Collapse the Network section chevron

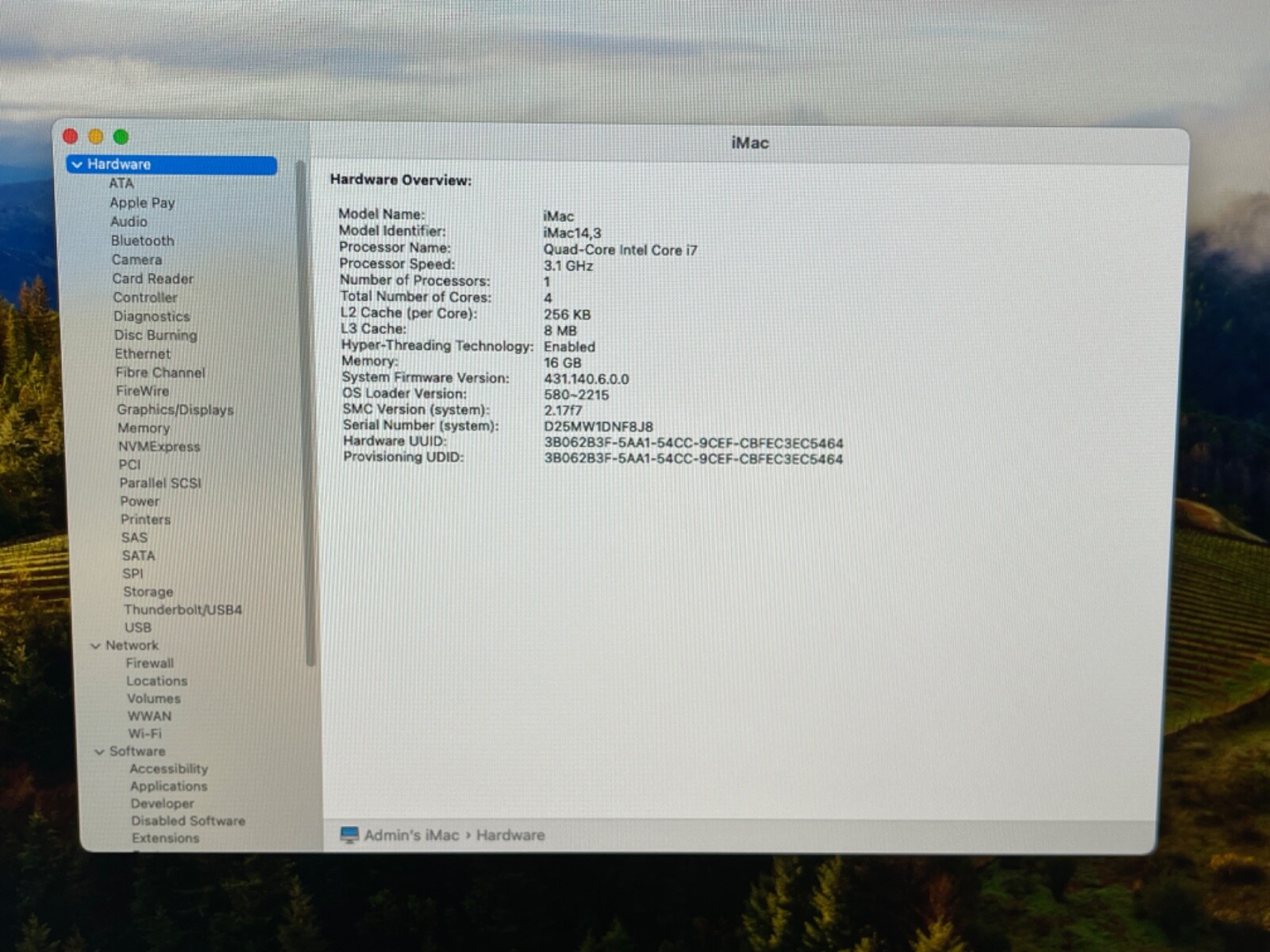coord(96,646)
